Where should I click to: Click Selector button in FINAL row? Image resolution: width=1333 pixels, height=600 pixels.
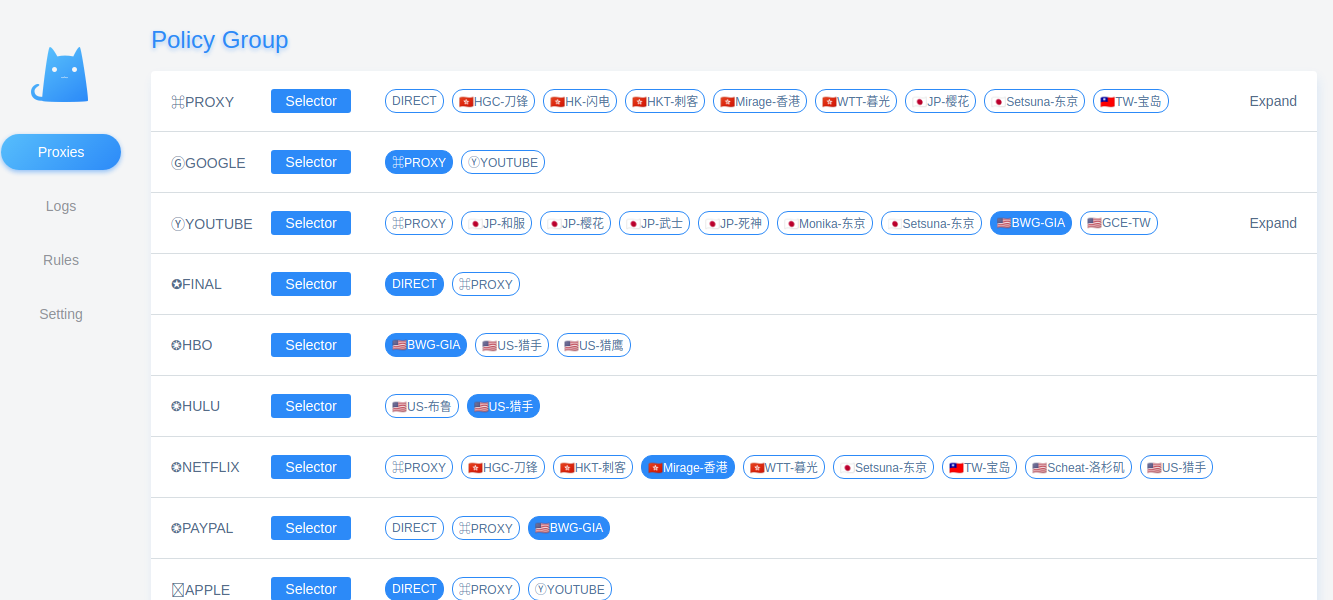pos(311,284)
